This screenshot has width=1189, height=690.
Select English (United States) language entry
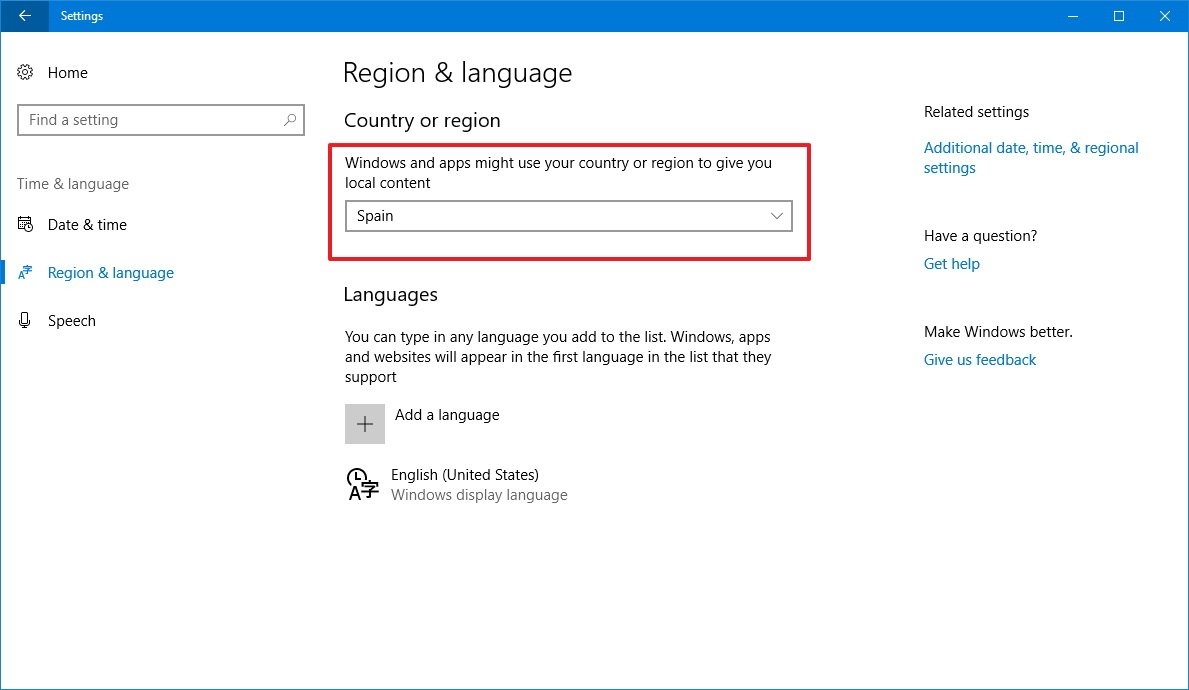[465, 475]
